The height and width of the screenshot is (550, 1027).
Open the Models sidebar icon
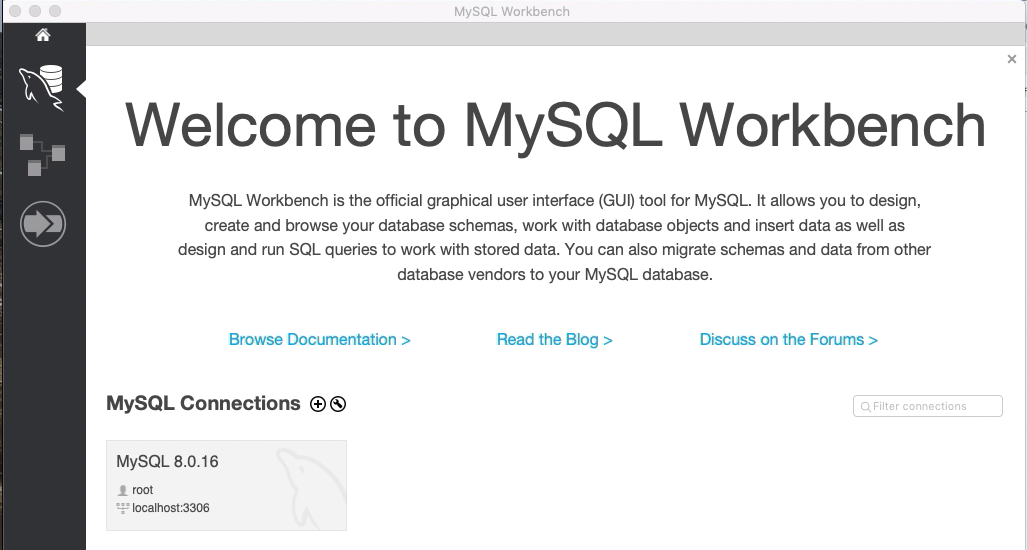tap(43, 155)
